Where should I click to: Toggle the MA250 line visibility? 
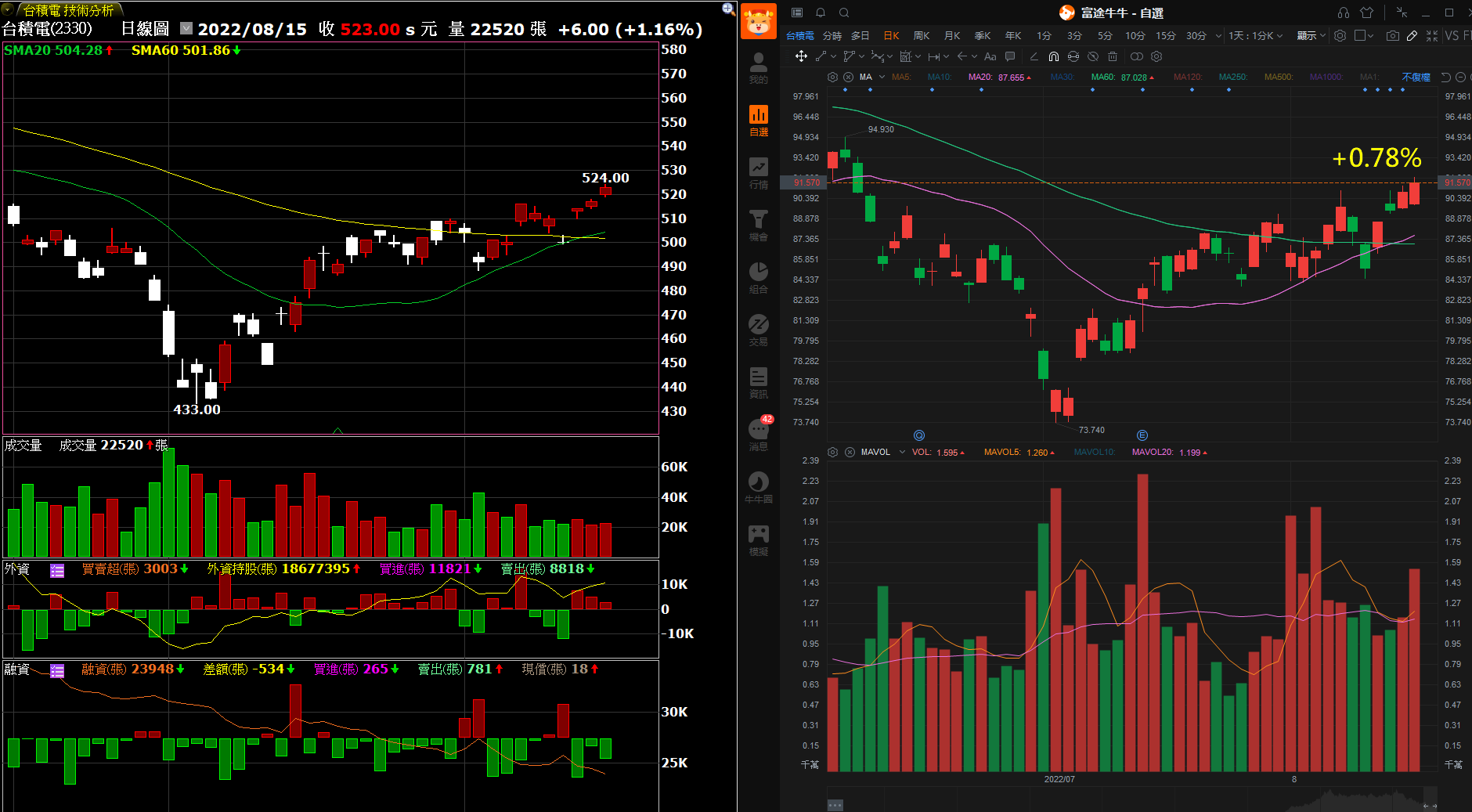(1233, 78)
